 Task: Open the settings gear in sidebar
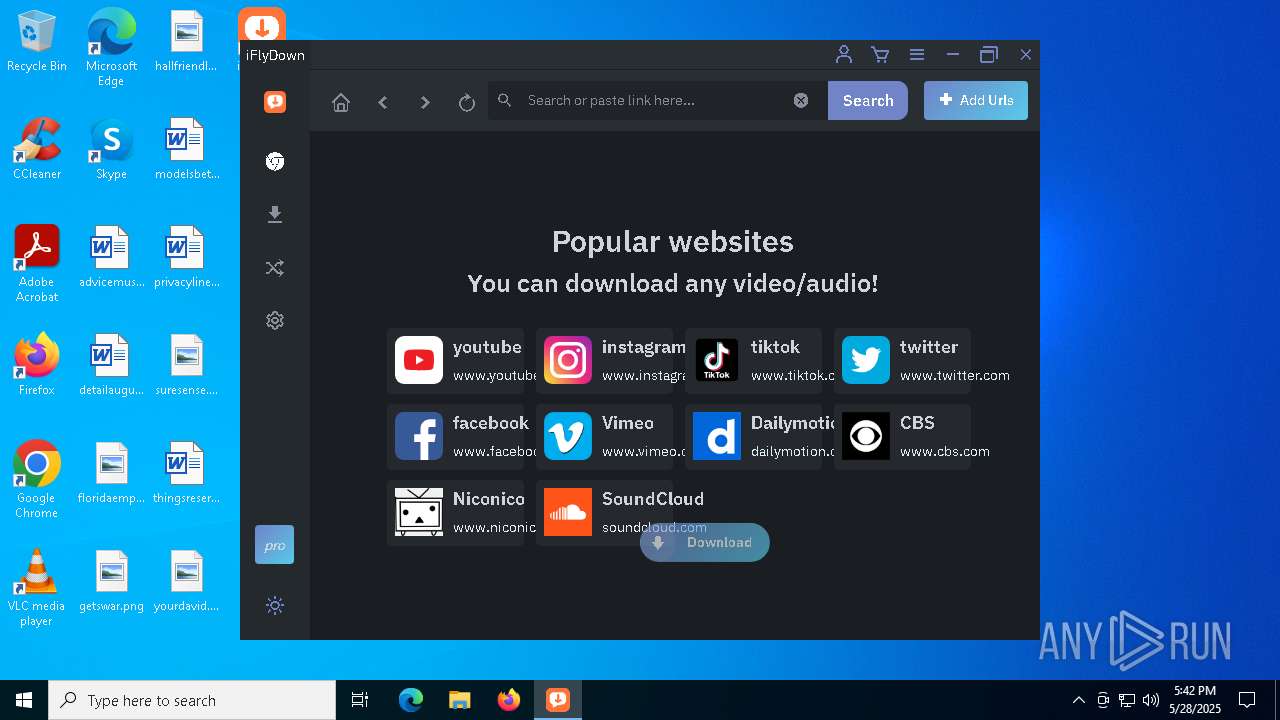(275, 320)
